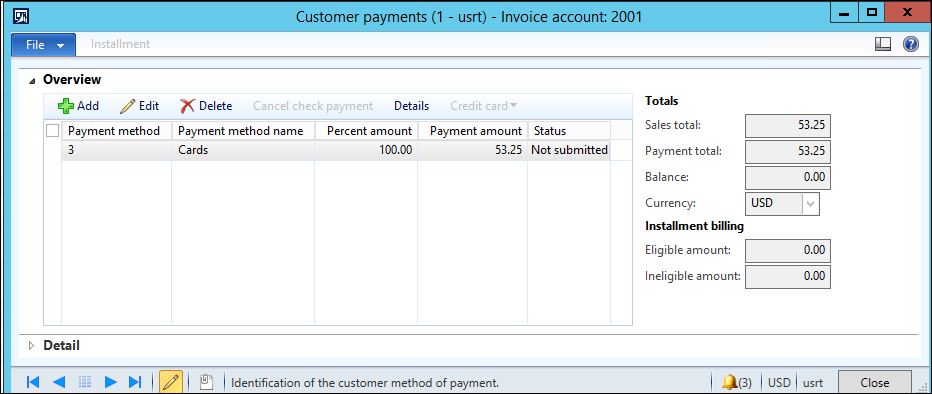Go to previous record arrow
Screen dimensions: 932x394
tap(59, 382)
